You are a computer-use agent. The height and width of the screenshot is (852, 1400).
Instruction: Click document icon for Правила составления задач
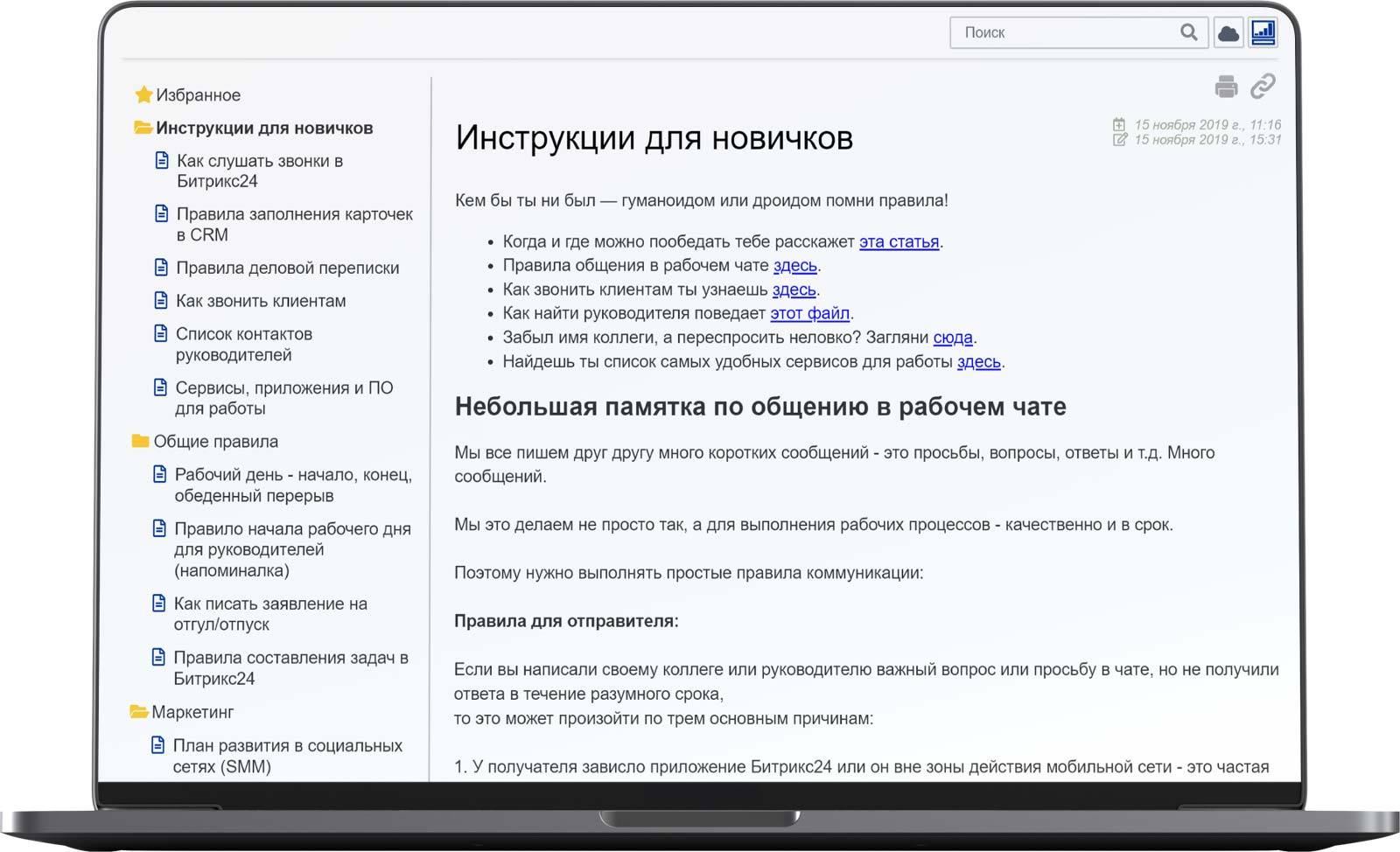[x=158, y=657]
